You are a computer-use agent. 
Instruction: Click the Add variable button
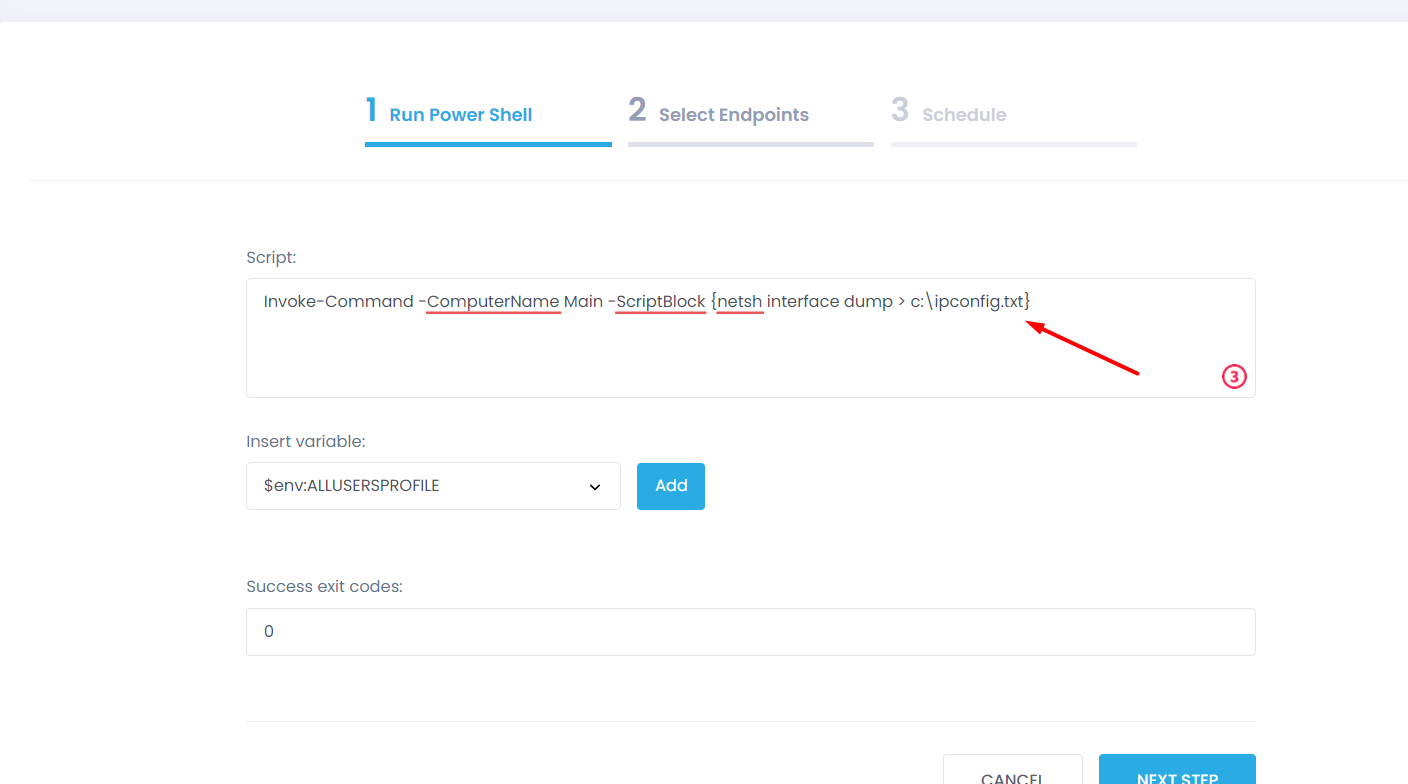coord(671,486)
